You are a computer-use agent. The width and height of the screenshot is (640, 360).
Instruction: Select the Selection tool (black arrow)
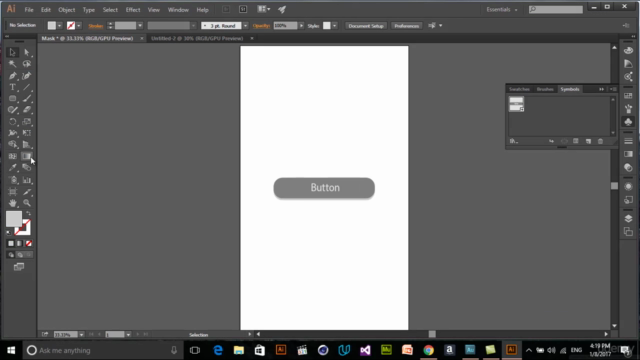click(12, 52)
